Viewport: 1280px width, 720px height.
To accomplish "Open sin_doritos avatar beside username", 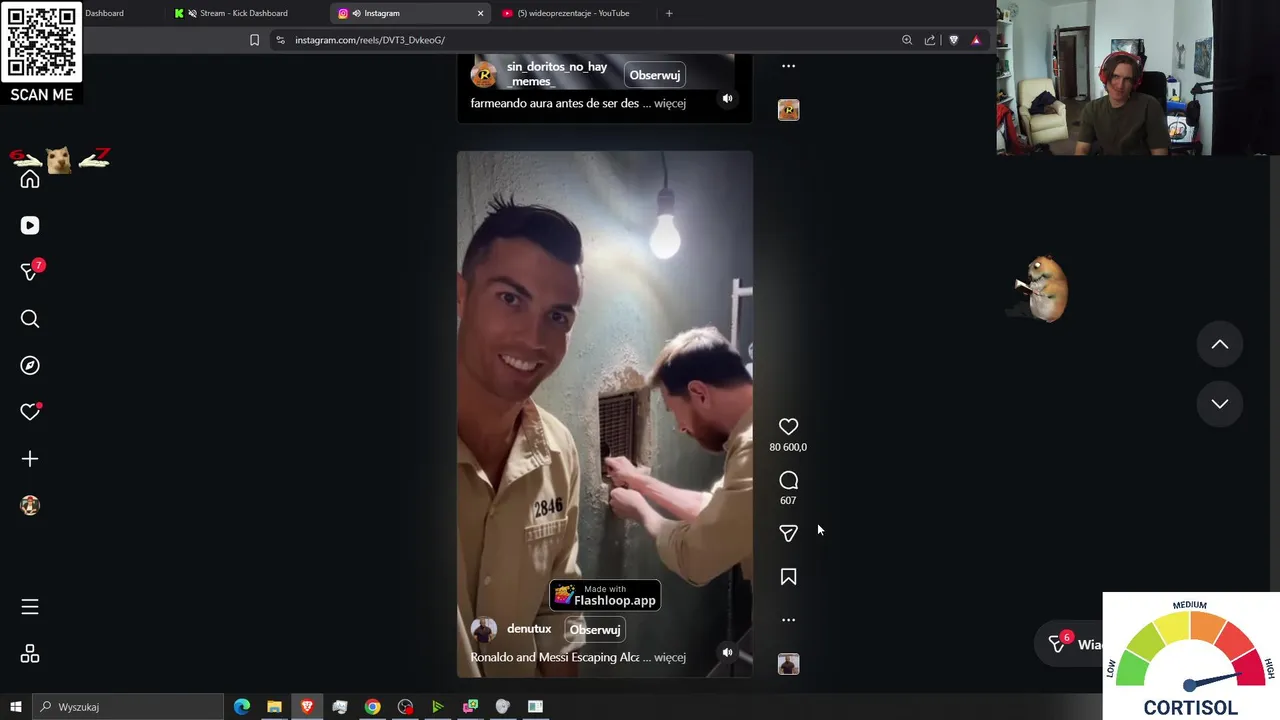I will click(484, 74).
